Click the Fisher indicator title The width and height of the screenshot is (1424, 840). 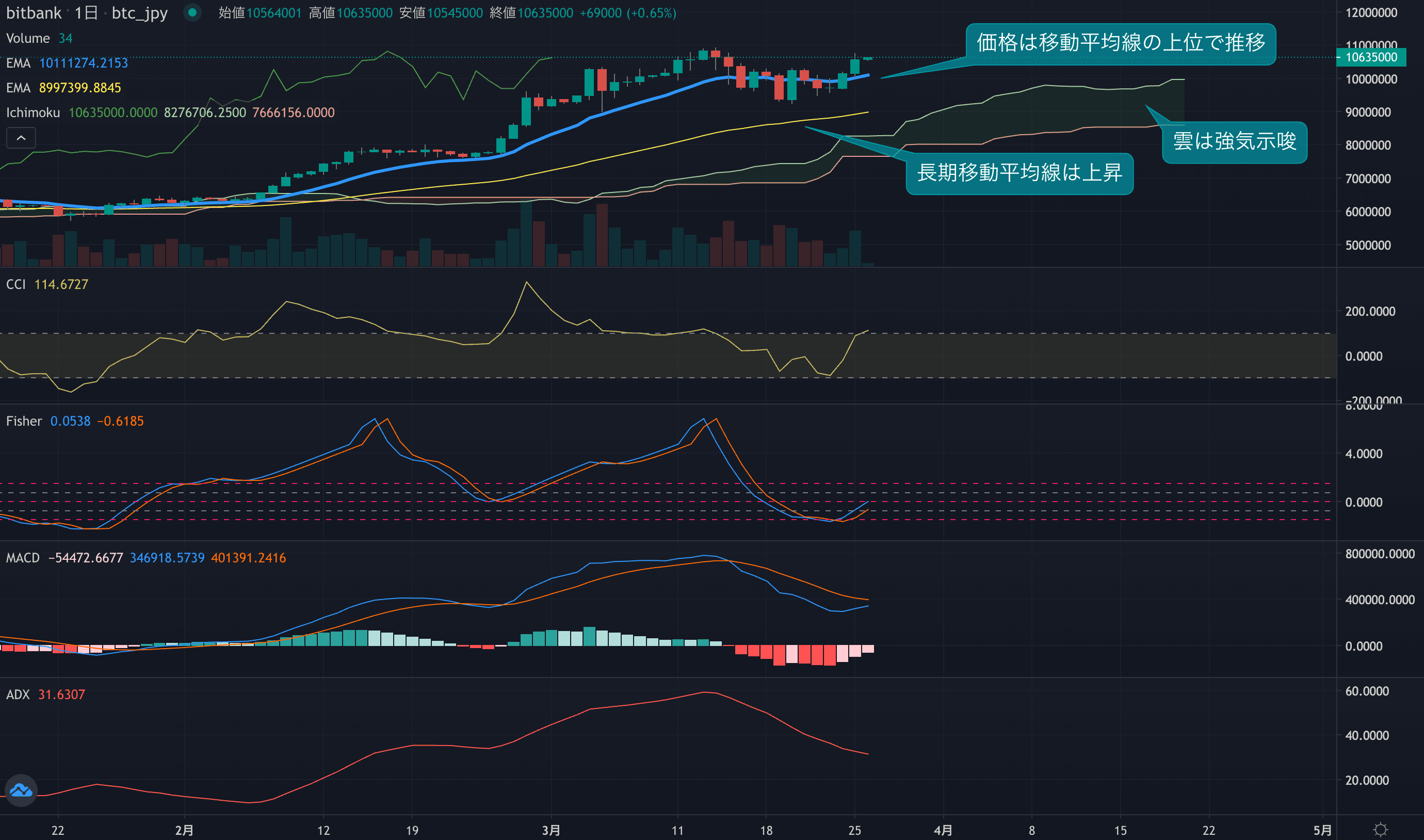tap(24, 421)
